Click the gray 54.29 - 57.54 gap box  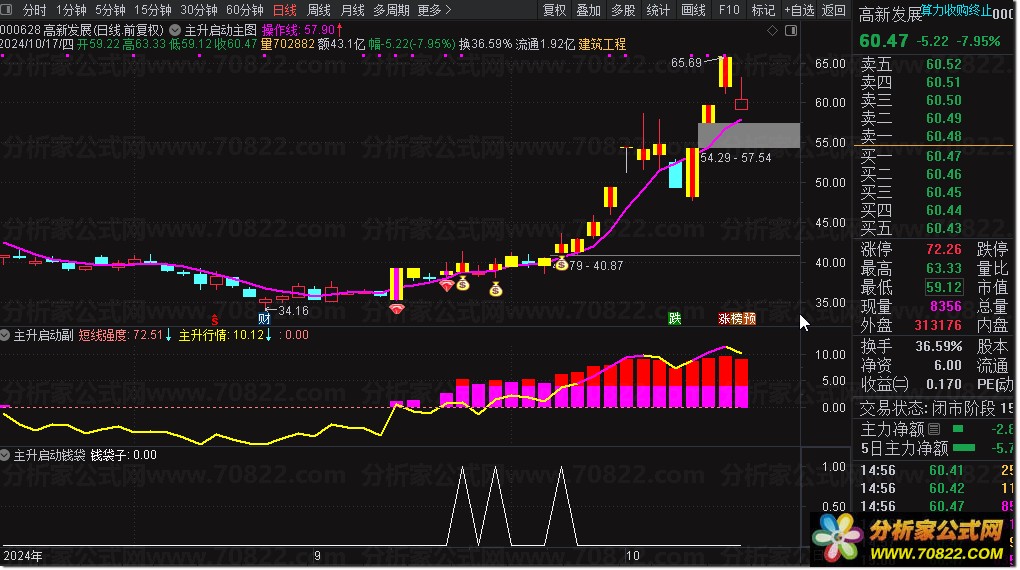point(749,135)
